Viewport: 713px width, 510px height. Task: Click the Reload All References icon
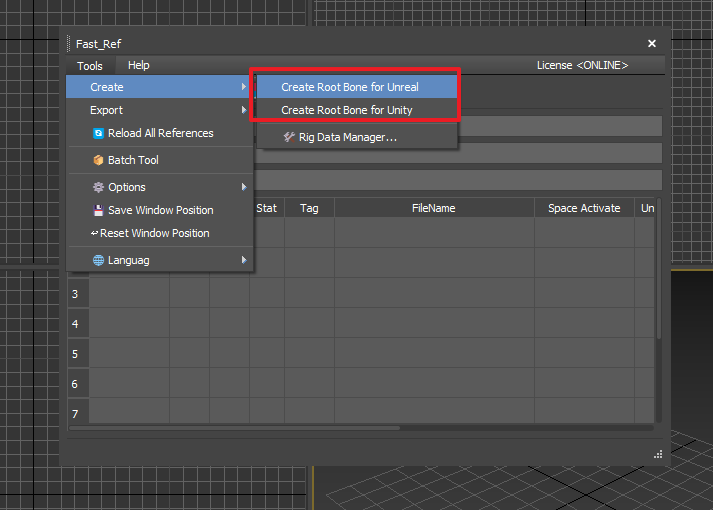coord(98,133)
